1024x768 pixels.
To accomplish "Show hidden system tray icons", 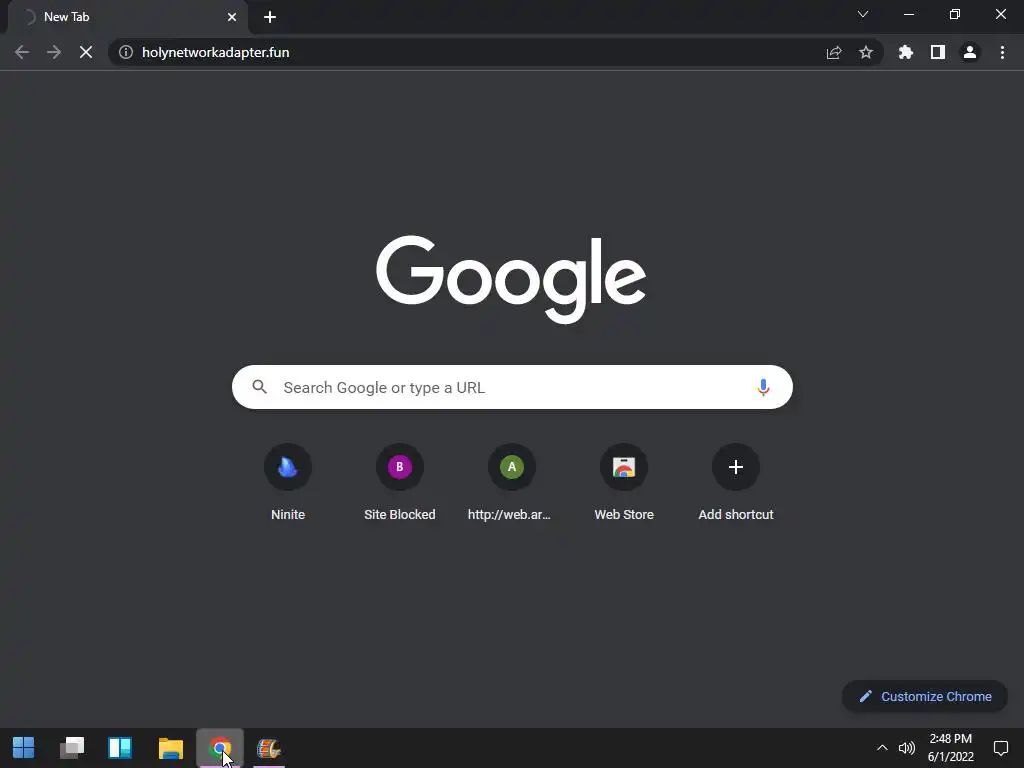I will point(882,748).
